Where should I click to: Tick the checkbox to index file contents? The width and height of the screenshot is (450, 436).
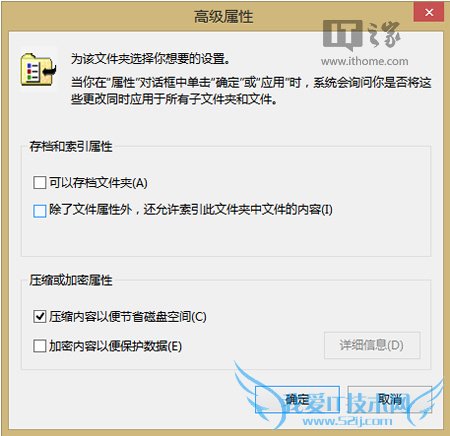(40, 211)
